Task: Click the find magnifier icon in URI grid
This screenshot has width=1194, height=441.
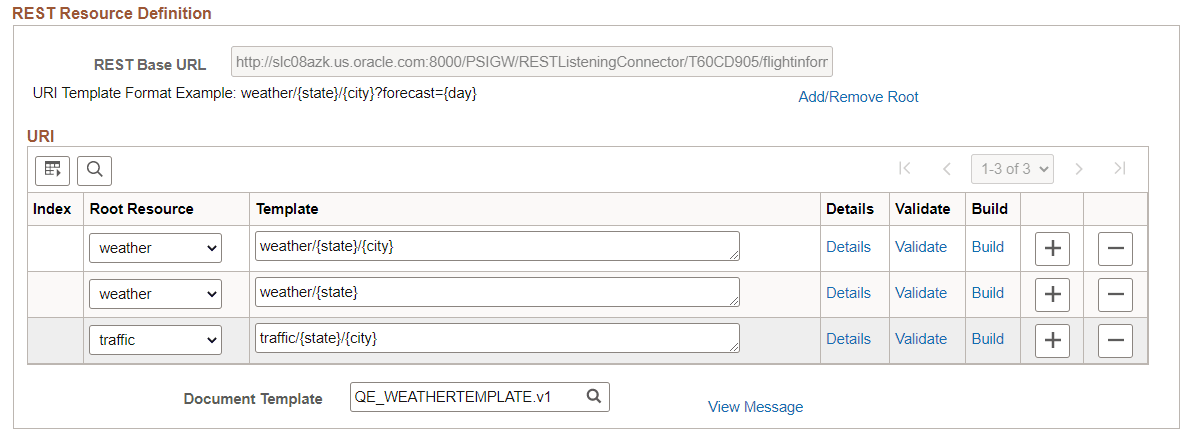Action: pyautogui.click(x=94, y=171)
